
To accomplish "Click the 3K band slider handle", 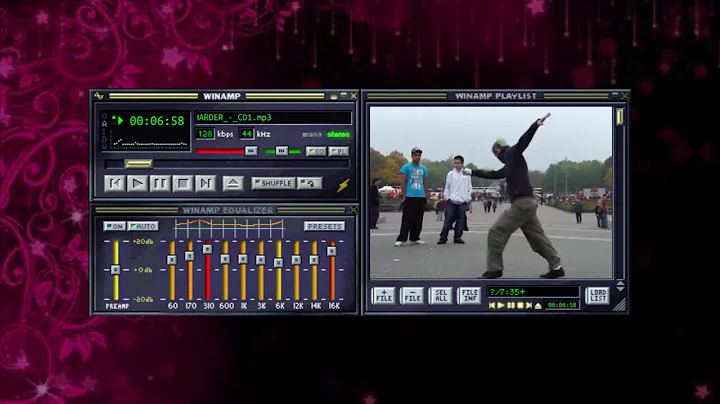I will 261,260.
